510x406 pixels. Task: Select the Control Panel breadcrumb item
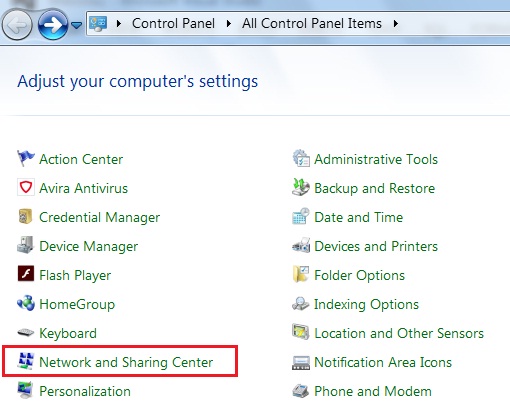coord(173,24)
